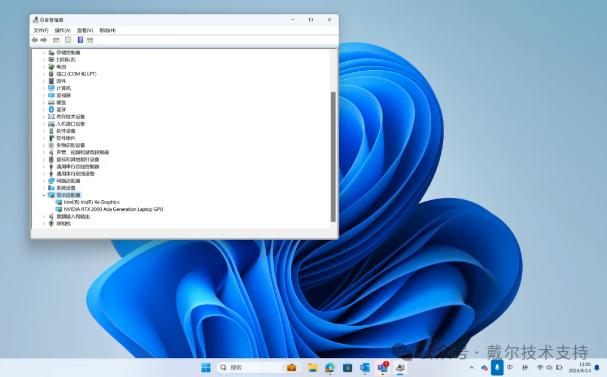Open Microsoft Edge from the taskbar

[330, 367]
